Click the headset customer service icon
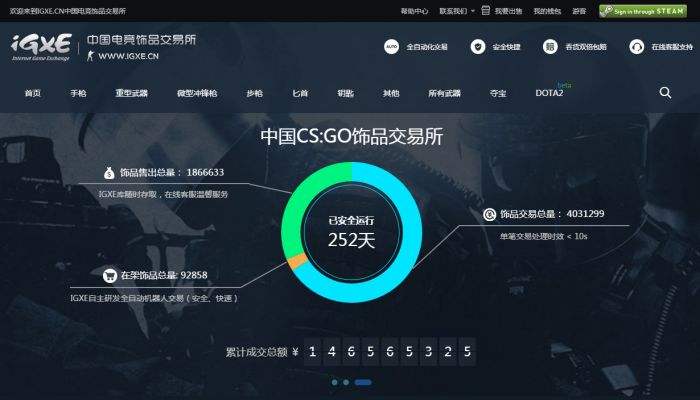The width and height of the screenshot is (700, 400). click(x=637, y=46)
